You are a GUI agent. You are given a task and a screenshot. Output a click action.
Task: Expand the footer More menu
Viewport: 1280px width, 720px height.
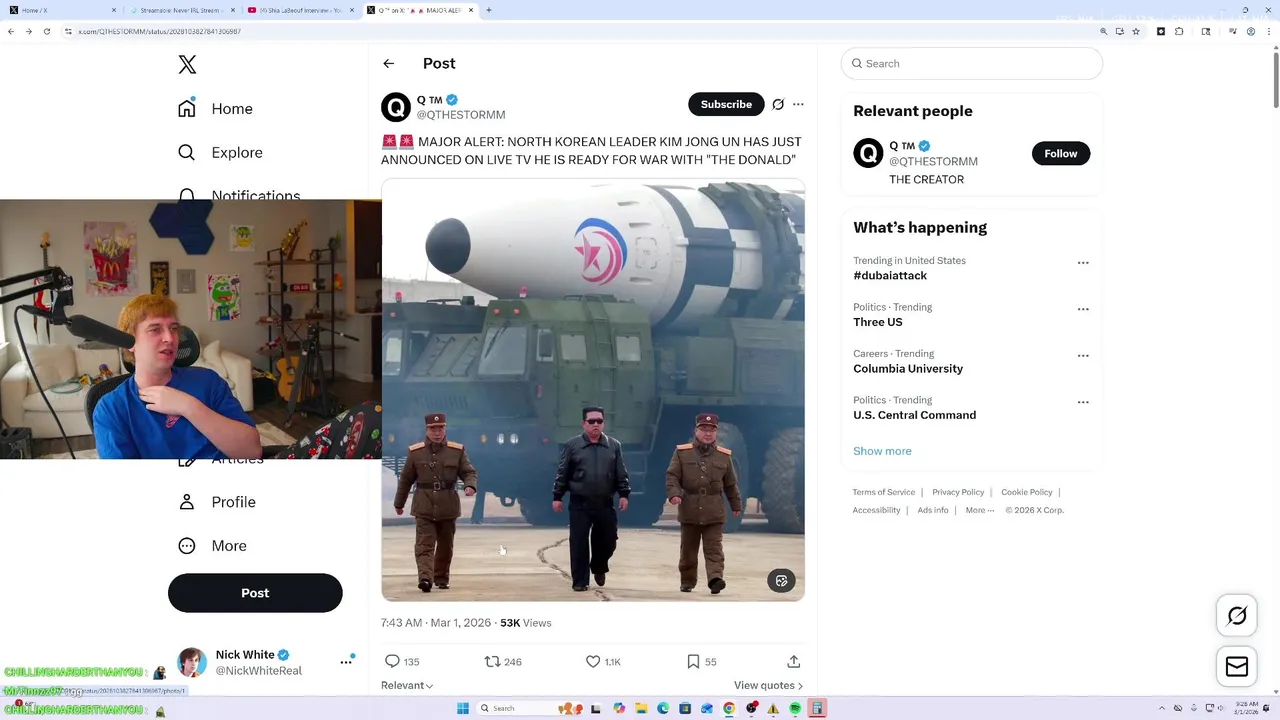(980, 510)
